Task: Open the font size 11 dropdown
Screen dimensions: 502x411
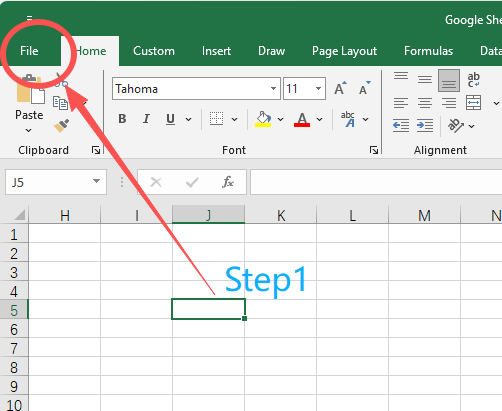Action: pos(318,89)
